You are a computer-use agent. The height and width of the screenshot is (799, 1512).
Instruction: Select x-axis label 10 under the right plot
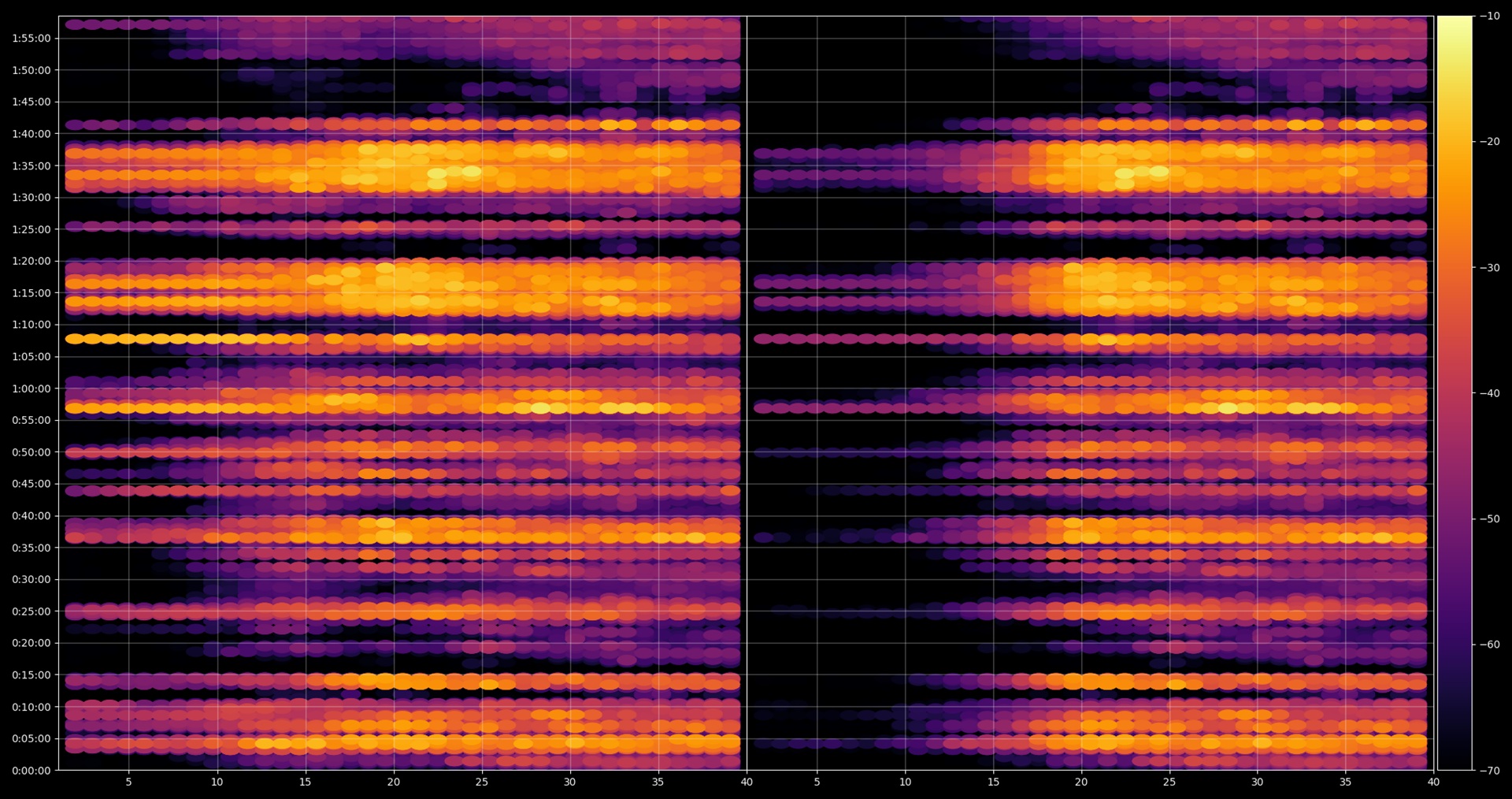pos(906,782)
